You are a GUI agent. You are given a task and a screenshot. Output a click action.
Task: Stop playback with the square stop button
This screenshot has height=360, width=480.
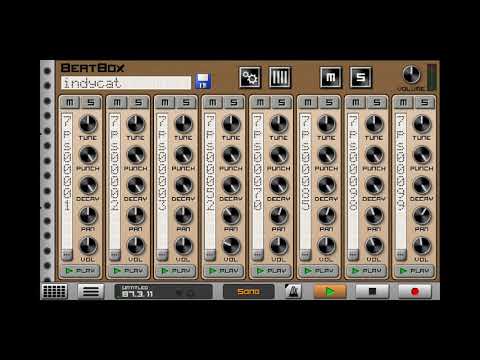point(372,292)
